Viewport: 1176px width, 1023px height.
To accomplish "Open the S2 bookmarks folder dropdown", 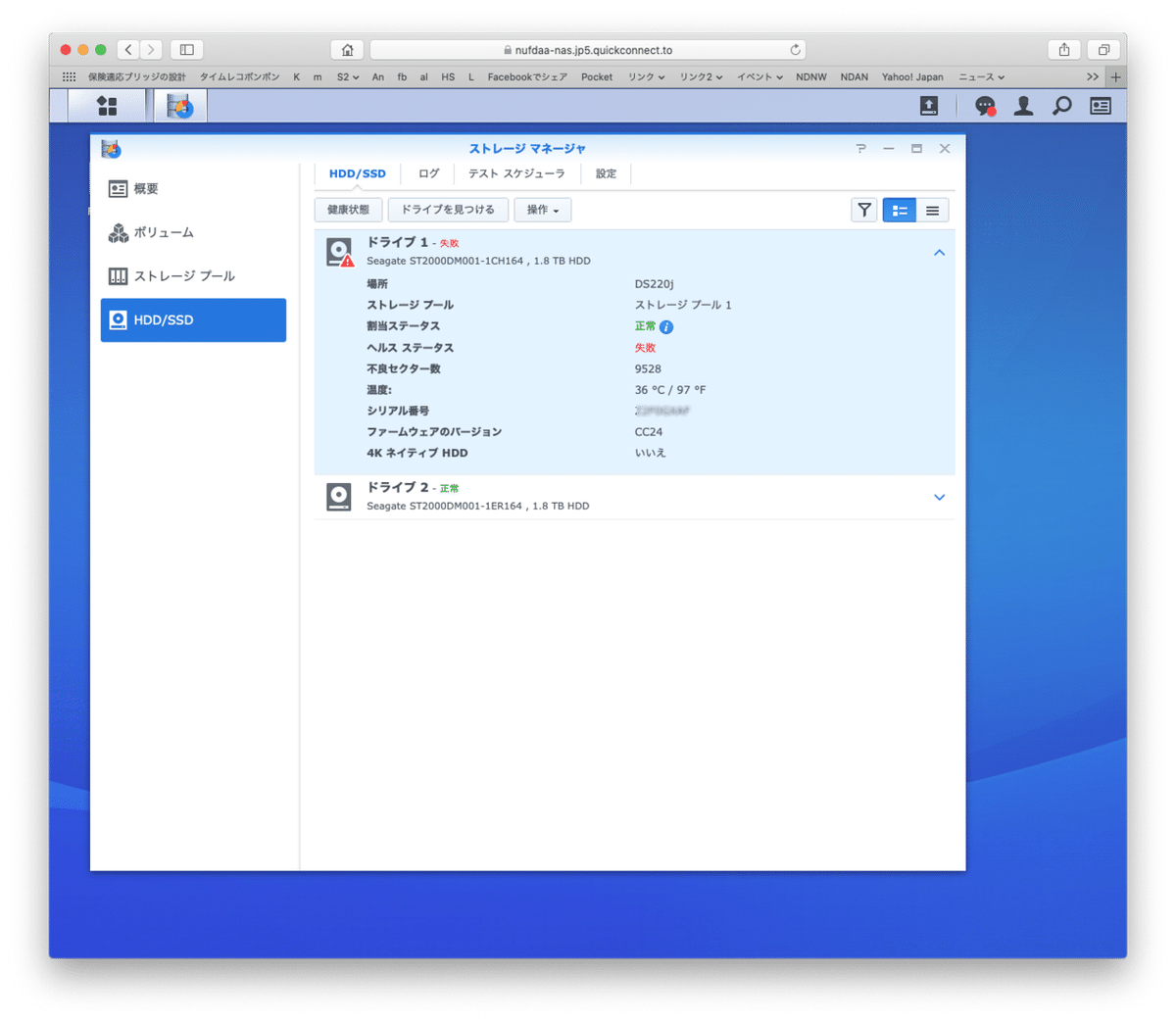I will 348,76.
